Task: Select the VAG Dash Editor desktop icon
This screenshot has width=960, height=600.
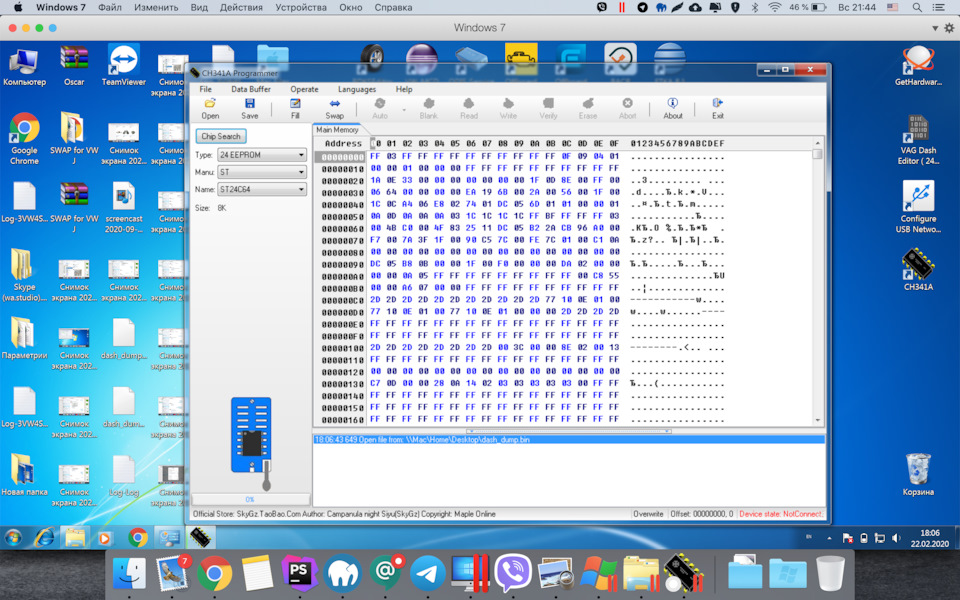Action: point(918,140)
